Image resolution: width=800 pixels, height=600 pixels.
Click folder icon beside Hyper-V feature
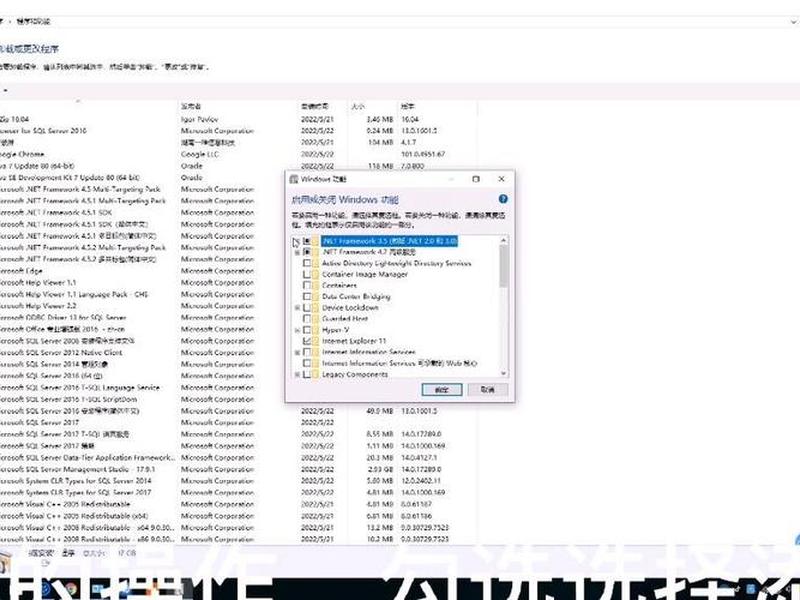point(316,330)
